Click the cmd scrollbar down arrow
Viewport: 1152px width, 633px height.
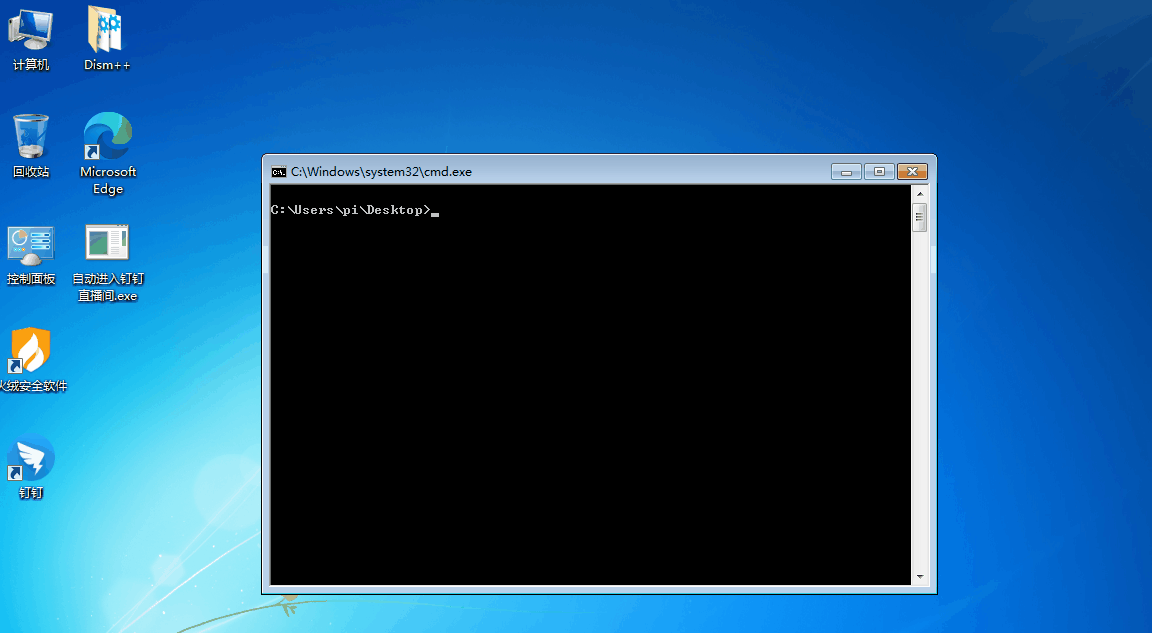coord(920,577)
